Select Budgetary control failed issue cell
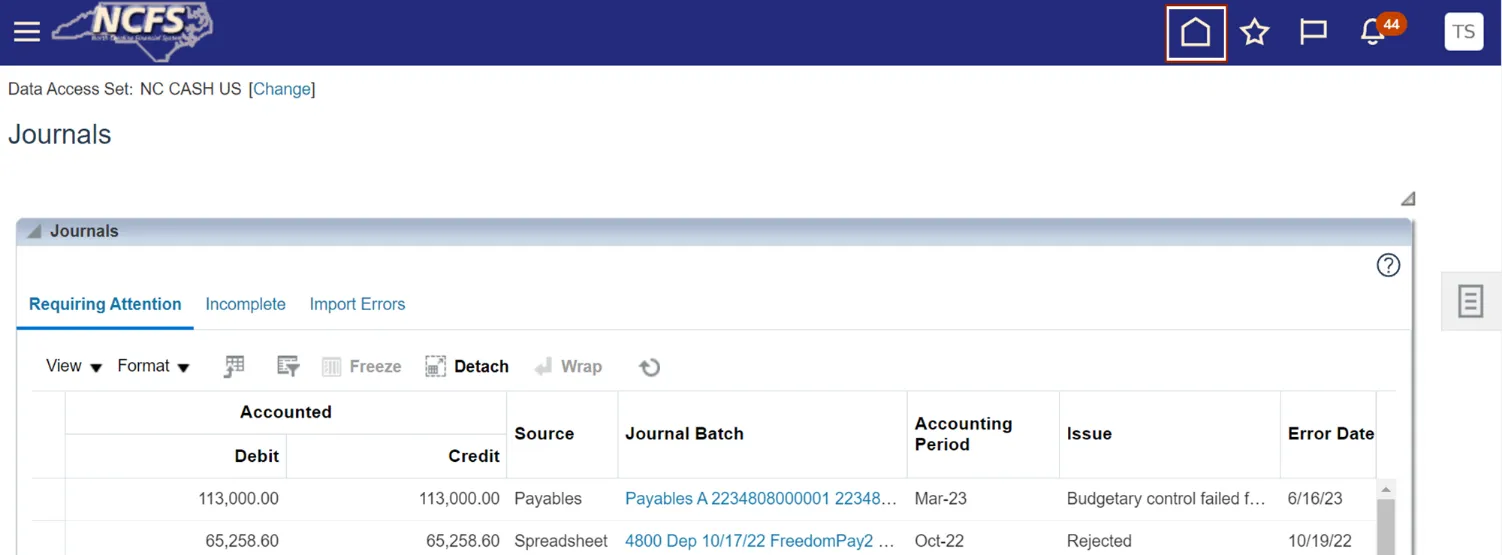 click(x=1166, y=498)
